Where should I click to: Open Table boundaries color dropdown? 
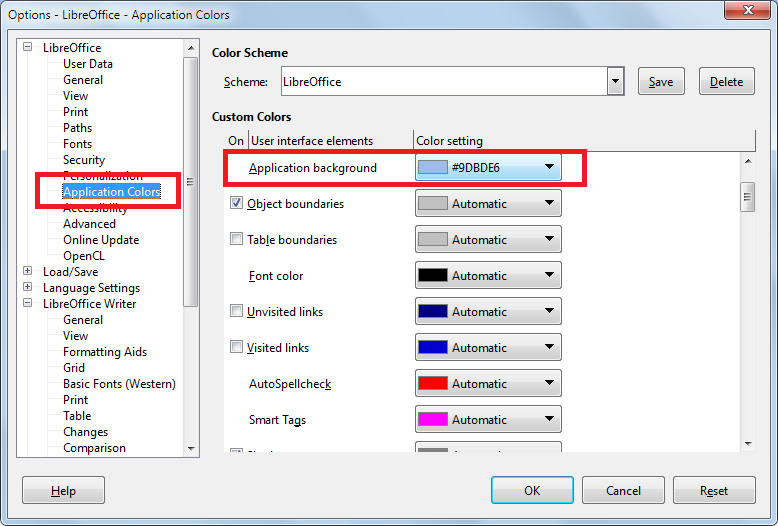pos(488,239)
